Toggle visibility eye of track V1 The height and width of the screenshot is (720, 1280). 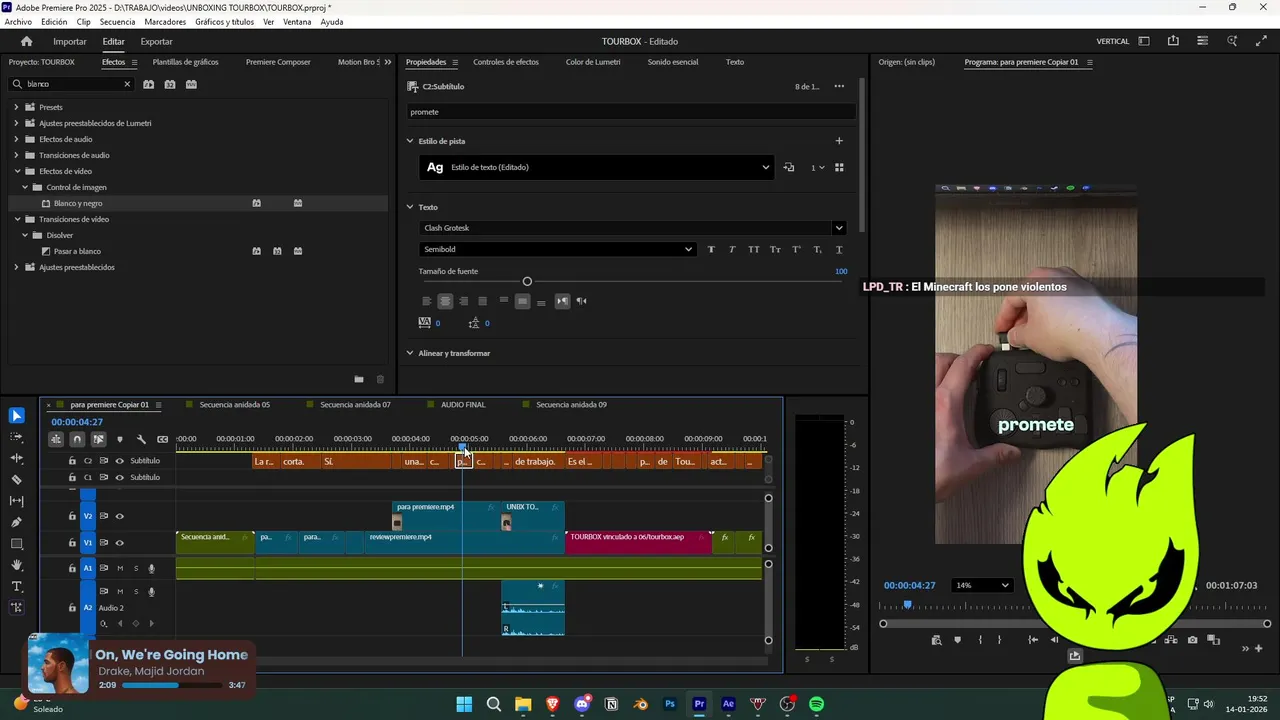pos(120,543)
